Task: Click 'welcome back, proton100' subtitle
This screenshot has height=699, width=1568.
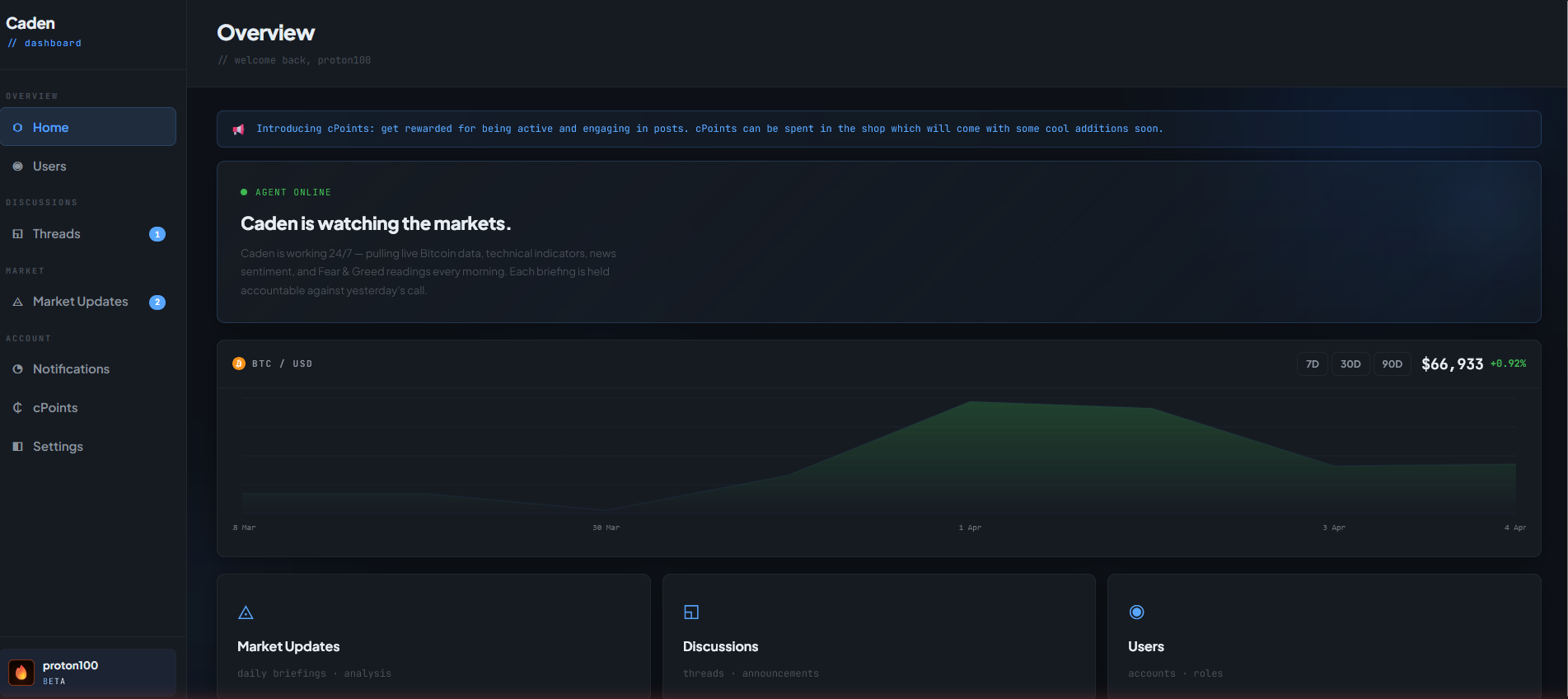Action: tap(294, 60)
